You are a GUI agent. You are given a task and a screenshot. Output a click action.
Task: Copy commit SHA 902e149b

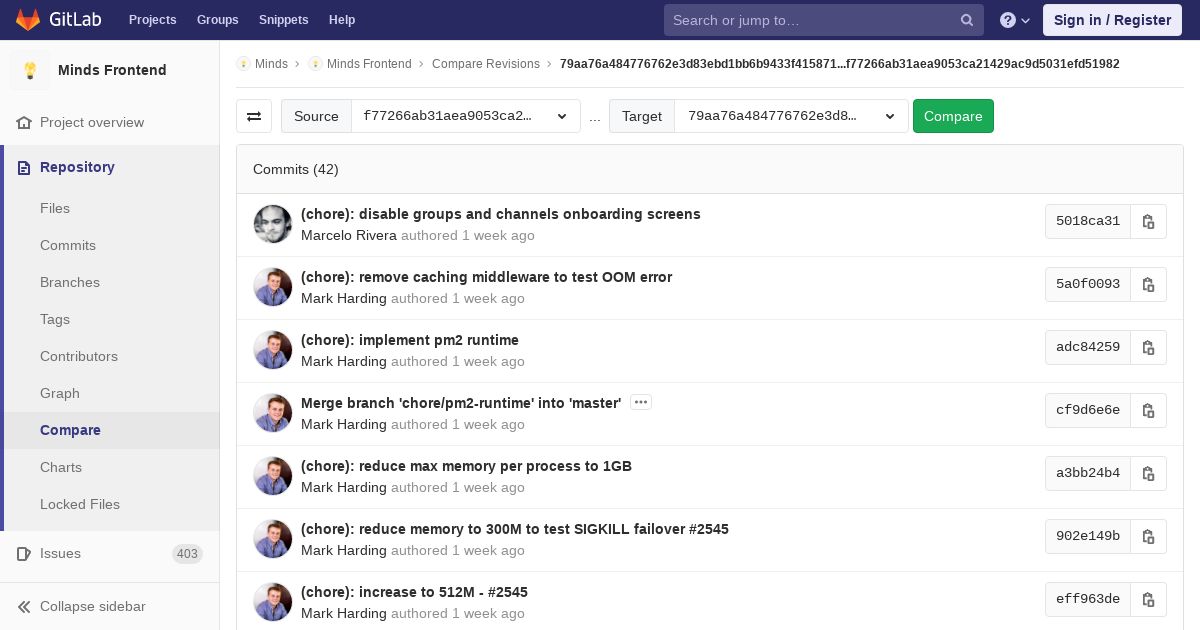1148,536
